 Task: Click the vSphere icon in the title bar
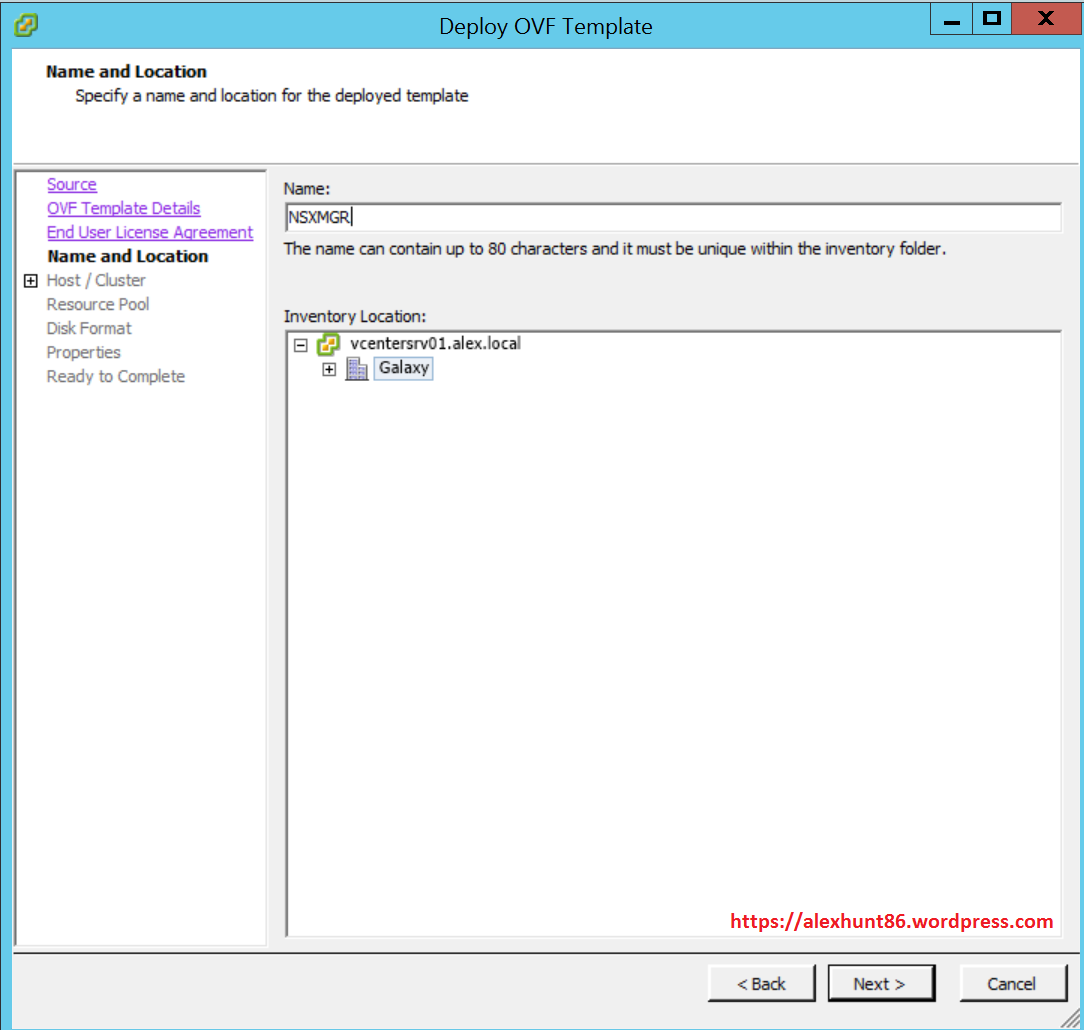(x=26, y=26)
